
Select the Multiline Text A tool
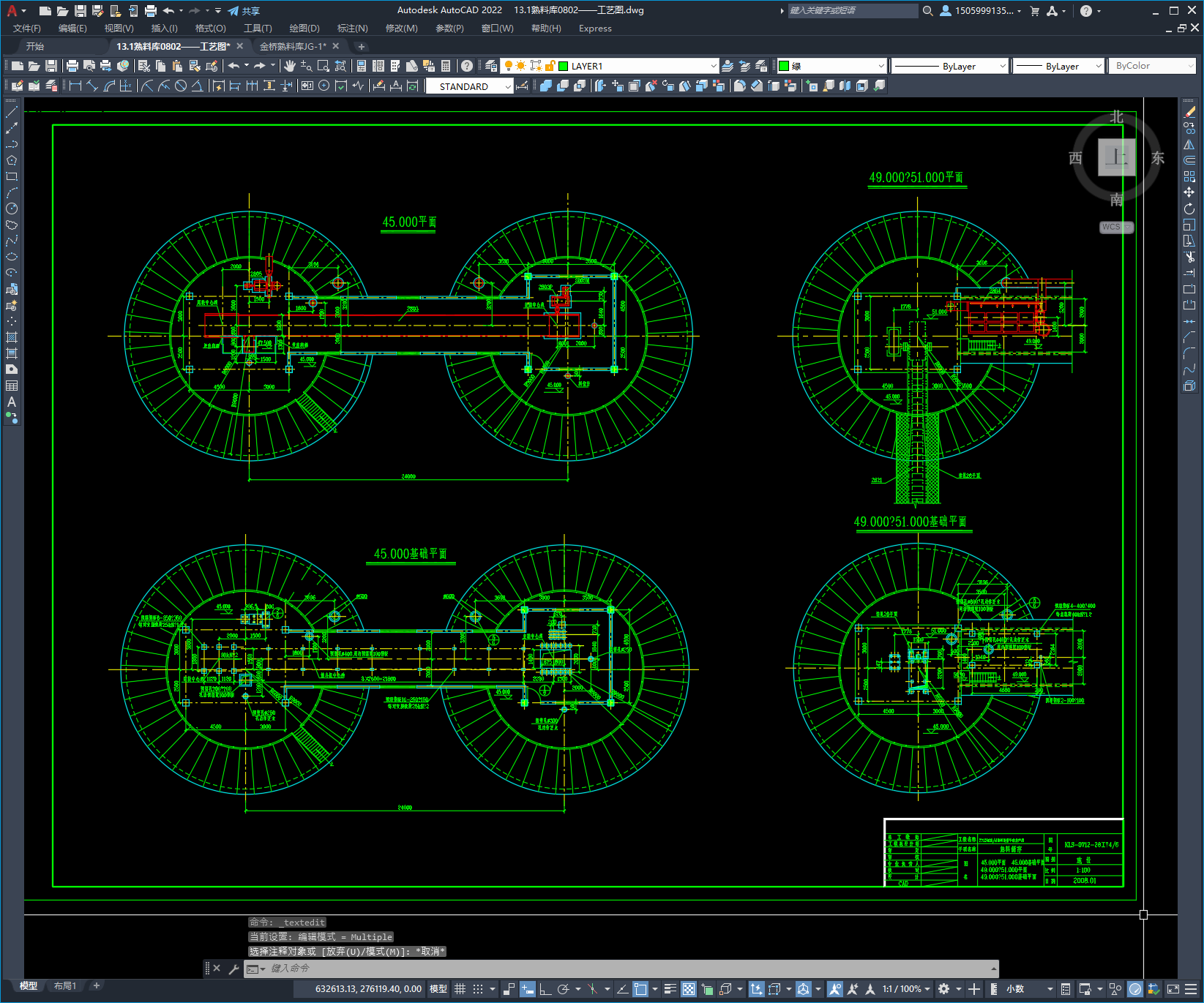pyautogui.click(x=12, y=402)
